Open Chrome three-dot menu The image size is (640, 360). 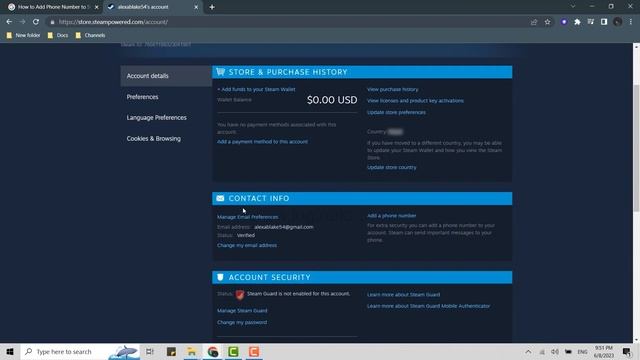(631, 22)
